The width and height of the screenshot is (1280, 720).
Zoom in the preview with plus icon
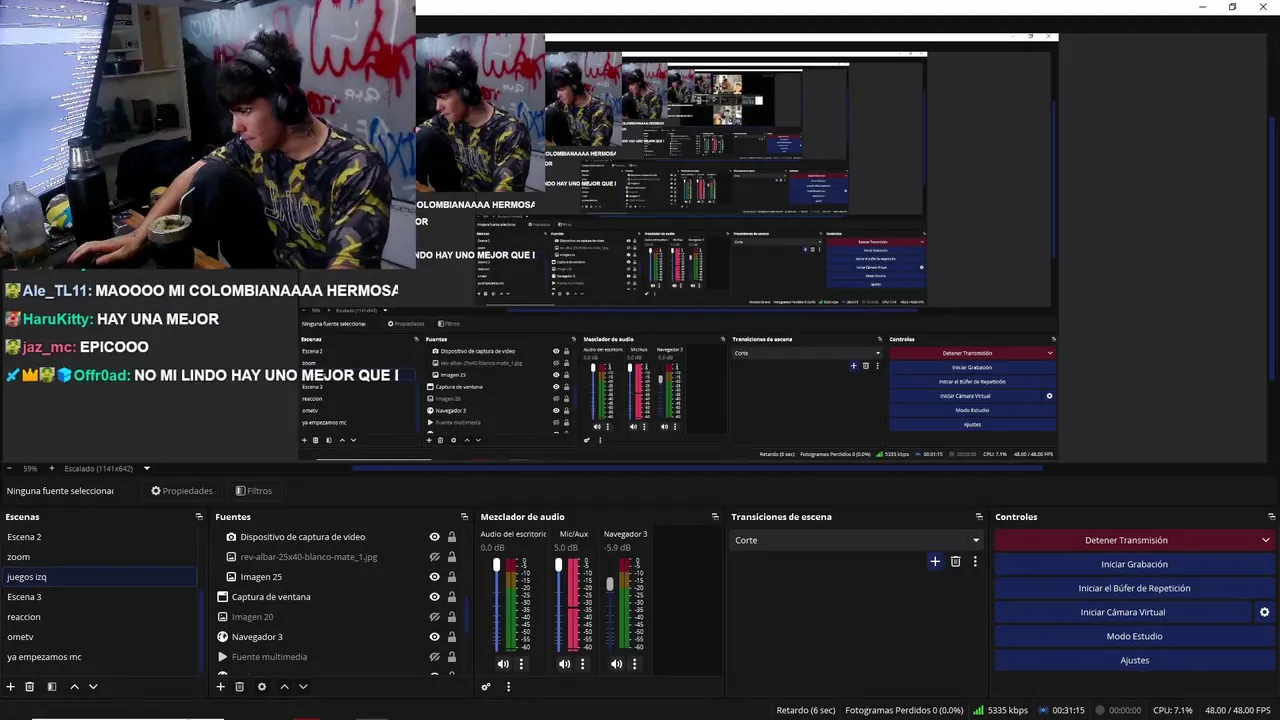click(x=54, y=468)
